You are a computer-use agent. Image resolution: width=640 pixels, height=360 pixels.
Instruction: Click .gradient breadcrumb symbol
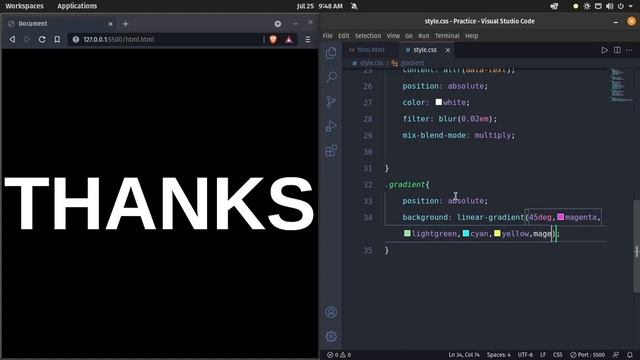pos(412,63)
